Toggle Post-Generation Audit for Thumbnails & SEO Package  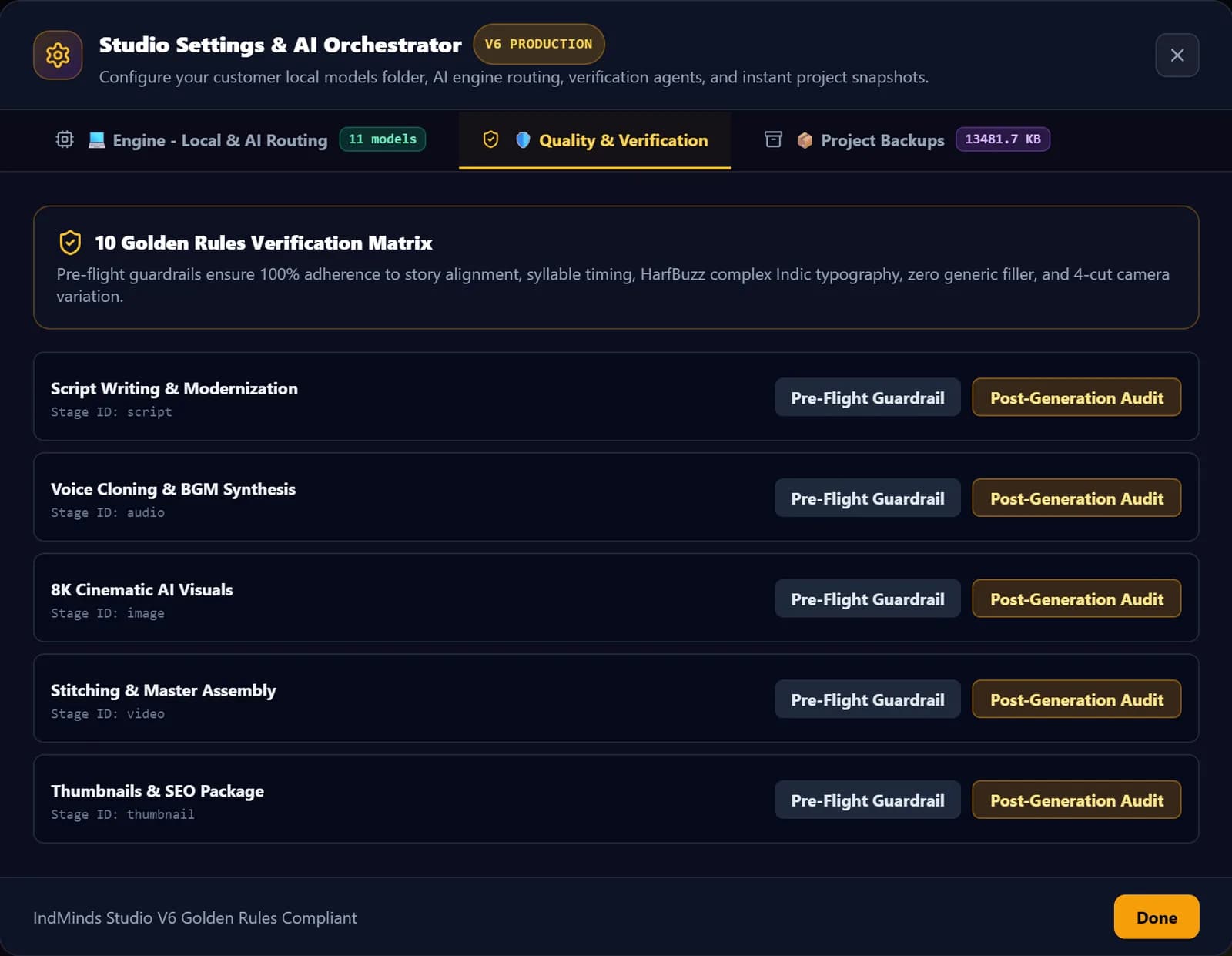click(x=1076, y=800)
